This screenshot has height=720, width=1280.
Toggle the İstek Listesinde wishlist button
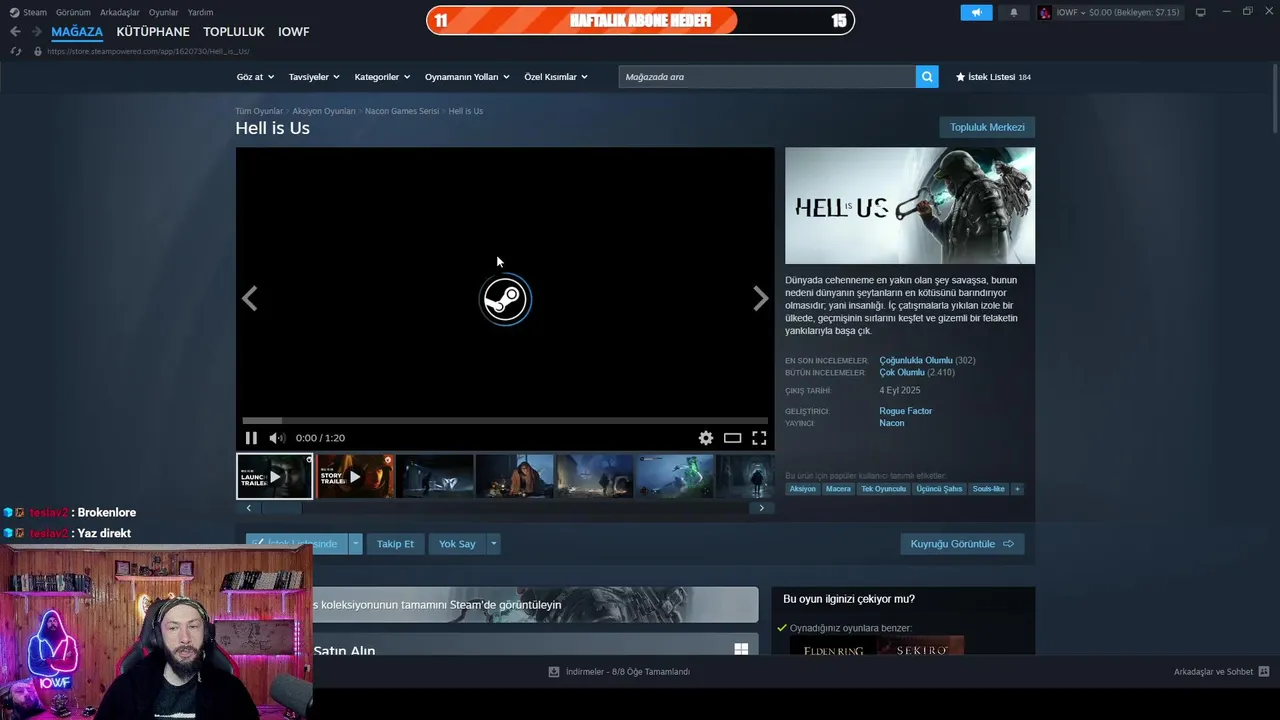point(297,544)
